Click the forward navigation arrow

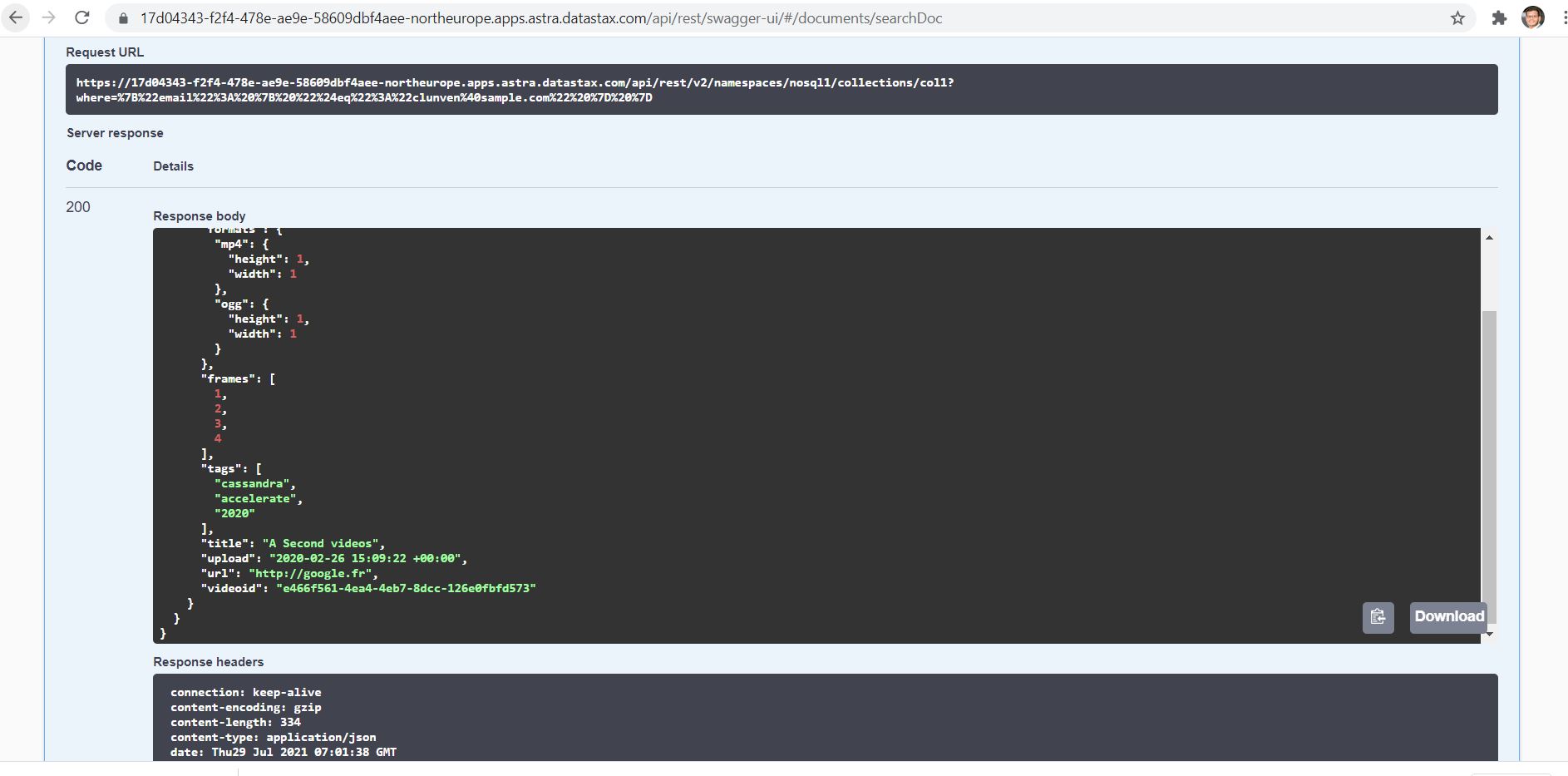point(48,17)
